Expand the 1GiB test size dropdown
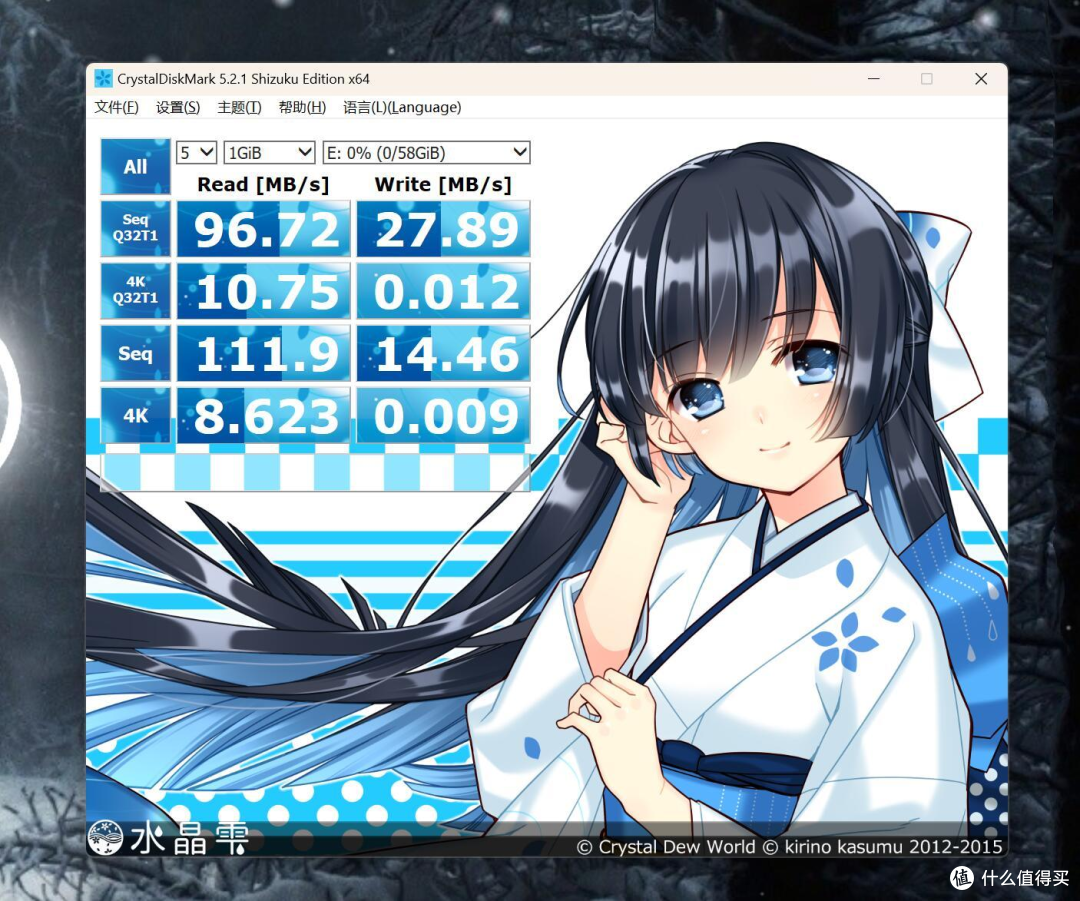Image resolution: width=1080 pixels, height=901 pixels. (x=269, y=153)
